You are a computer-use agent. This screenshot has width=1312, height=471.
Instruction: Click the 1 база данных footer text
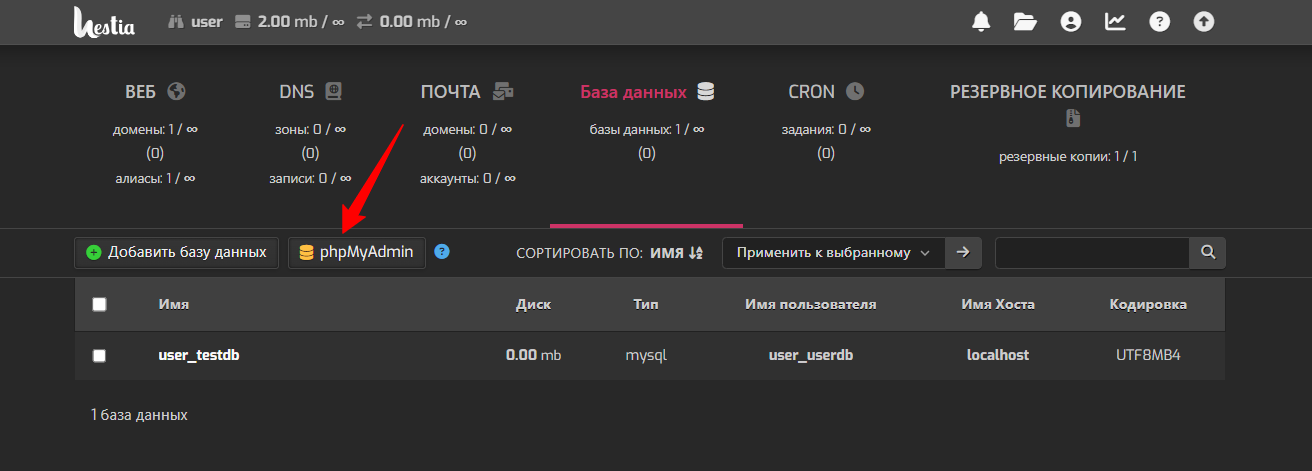(x=139, y=414)
